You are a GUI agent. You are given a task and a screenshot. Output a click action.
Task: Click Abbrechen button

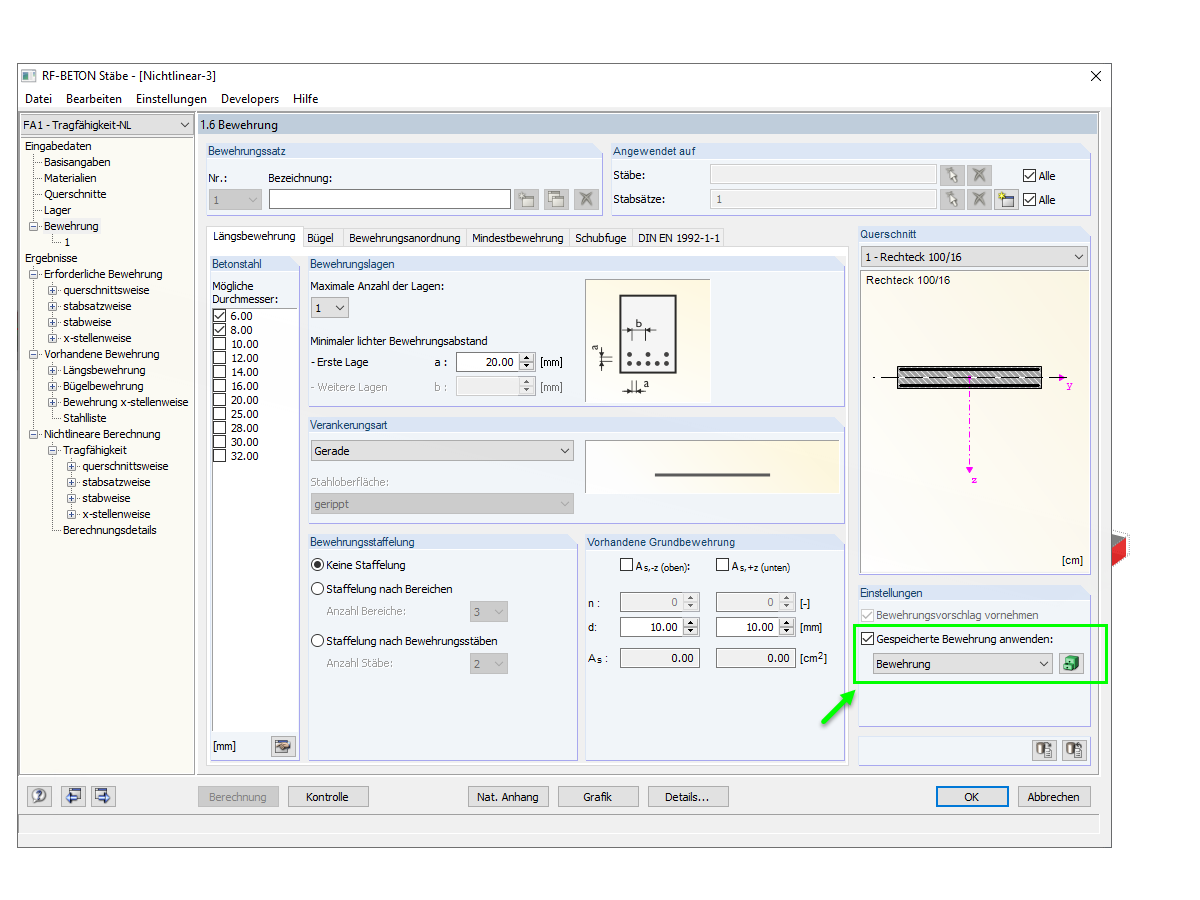pos(1054,797)
